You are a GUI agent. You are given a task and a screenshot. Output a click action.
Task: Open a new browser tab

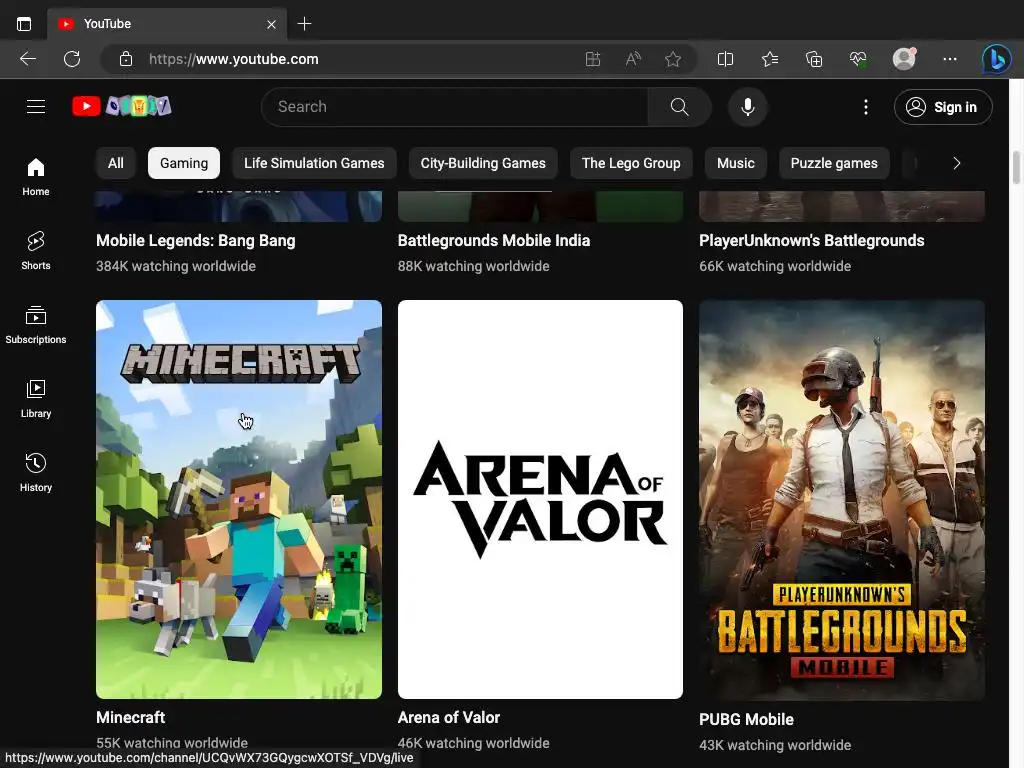pyautogui.click(x=304, y=24)
